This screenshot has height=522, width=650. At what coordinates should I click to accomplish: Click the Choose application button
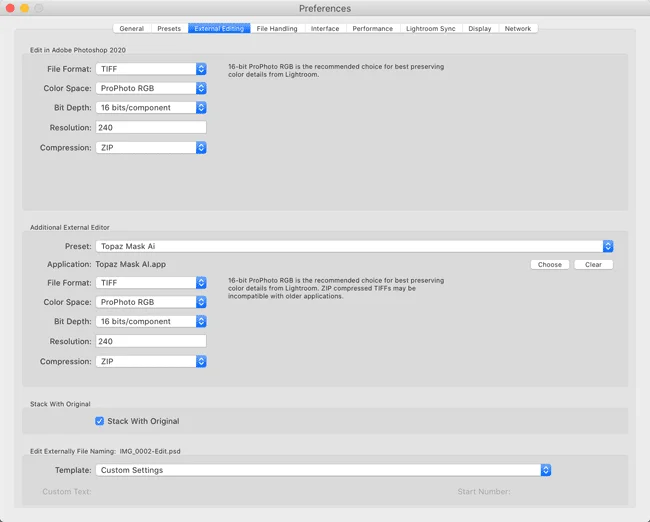(x=549, y=265)
